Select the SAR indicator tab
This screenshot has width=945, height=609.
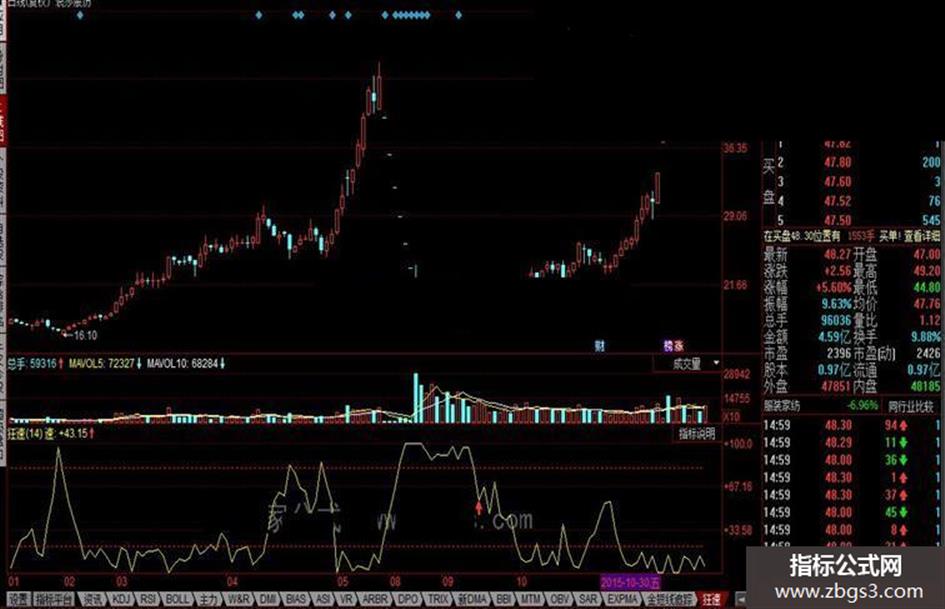[x=588, y=599]
